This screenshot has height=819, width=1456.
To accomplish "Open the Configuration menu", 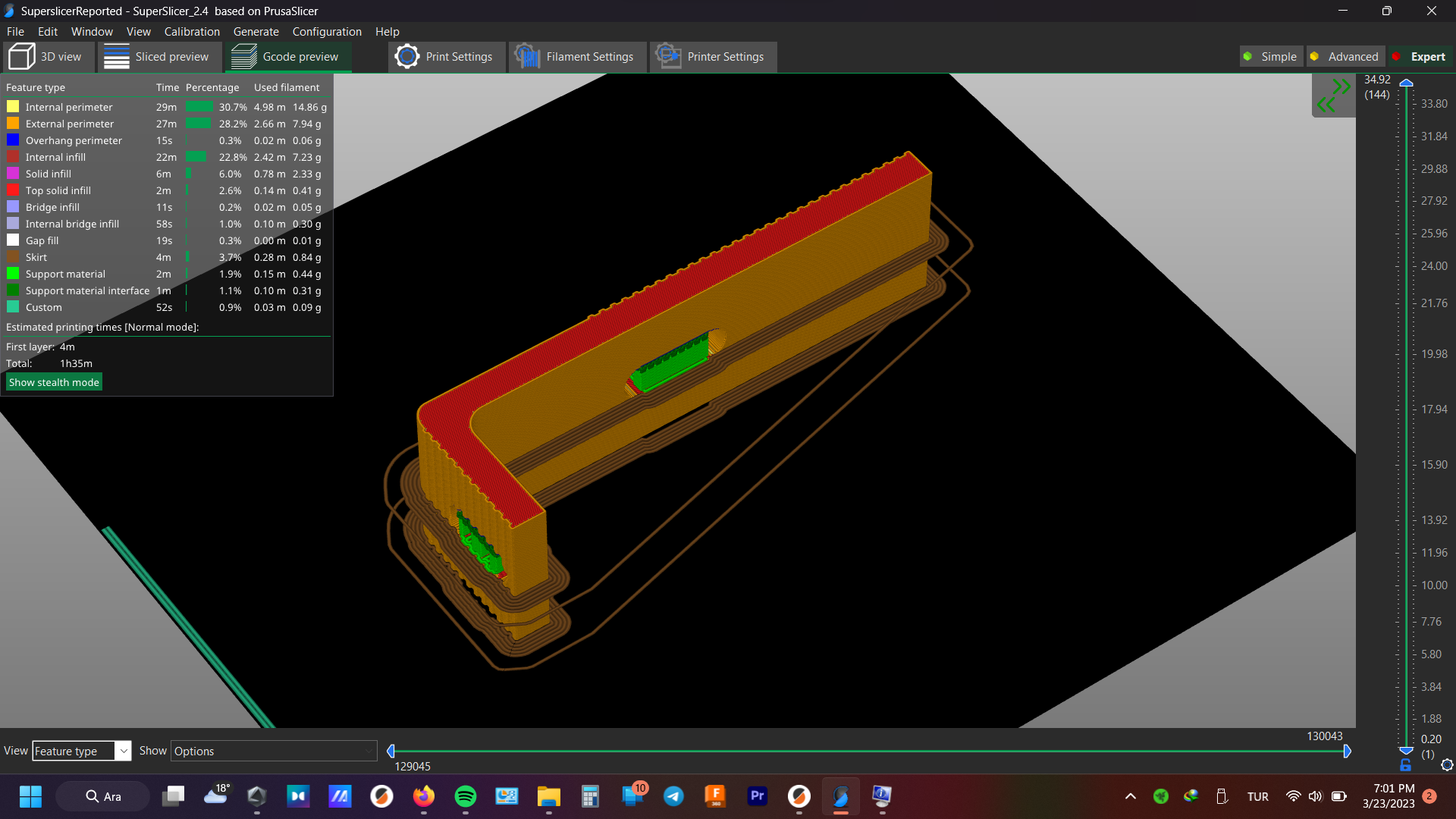I will (327, 32).
